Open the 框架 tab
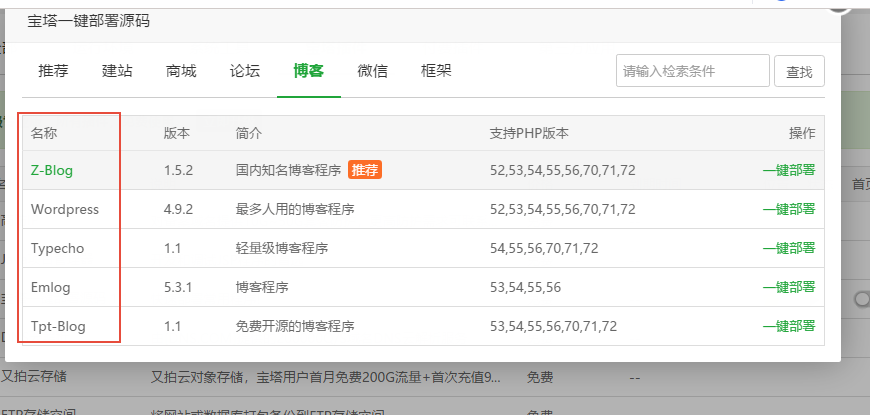This screenshot has height=415, width=870. pyautogui.click(x=436, y=71)
